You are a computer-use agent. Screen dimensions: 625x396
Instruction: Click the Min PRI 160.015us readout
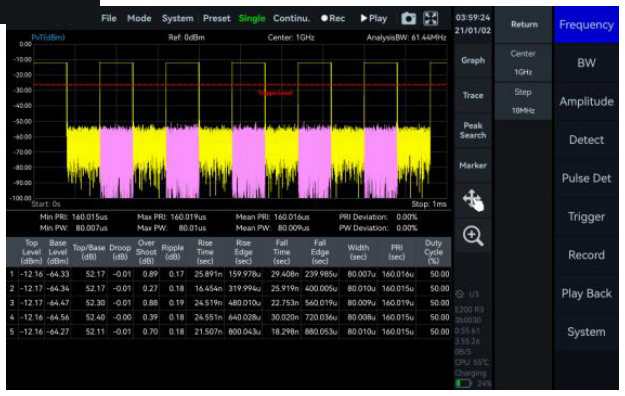pyautogui.click(x=74, y=217)
